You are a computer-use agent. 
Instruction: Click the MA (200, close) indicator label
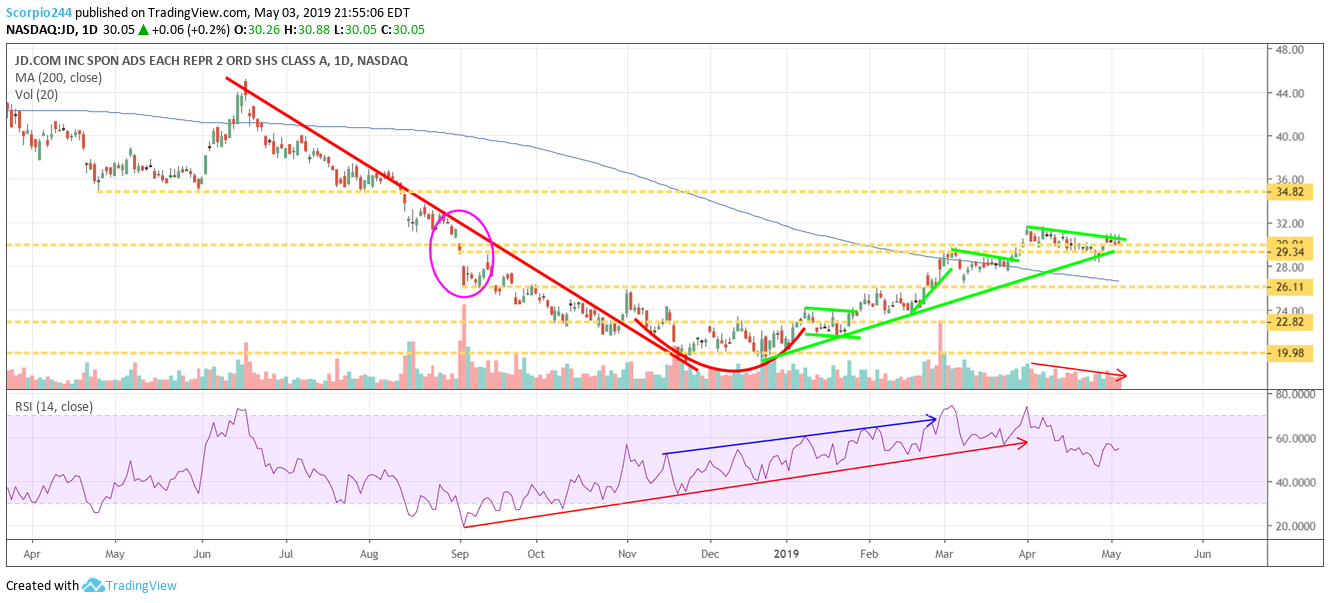click(57, 77)
